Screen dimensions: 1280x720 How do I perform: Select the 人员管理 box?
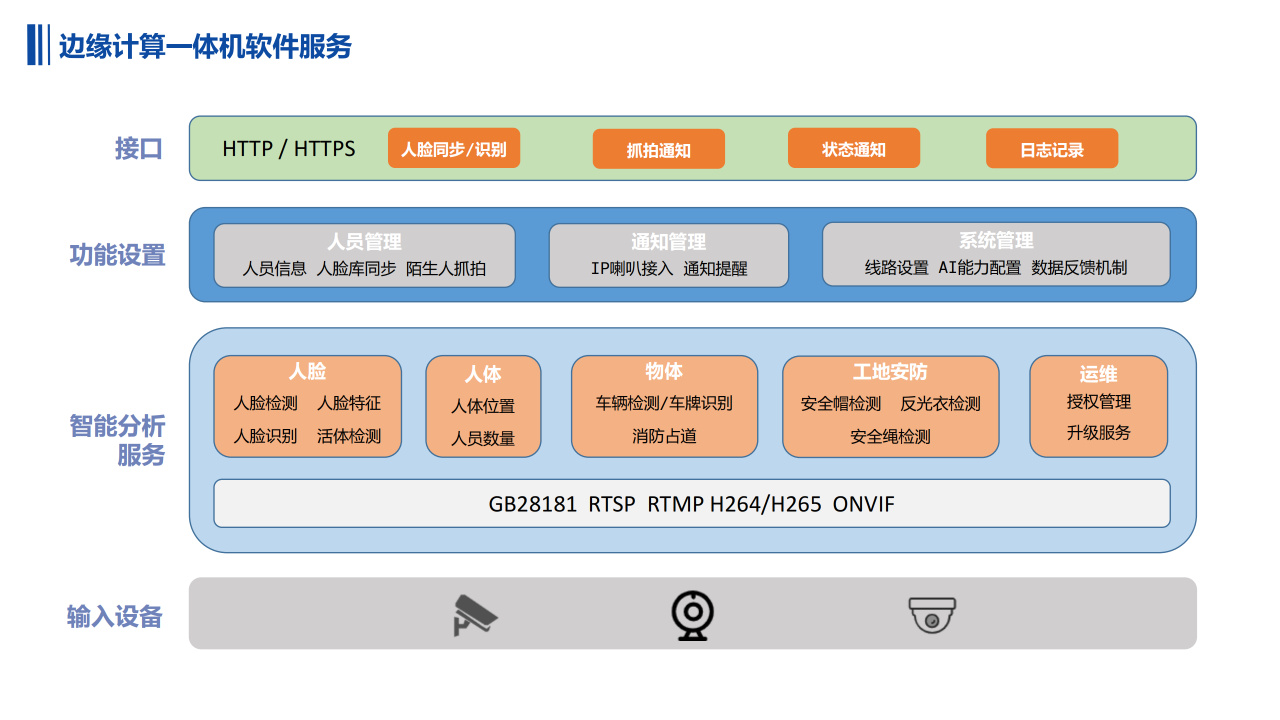point(364,255)
